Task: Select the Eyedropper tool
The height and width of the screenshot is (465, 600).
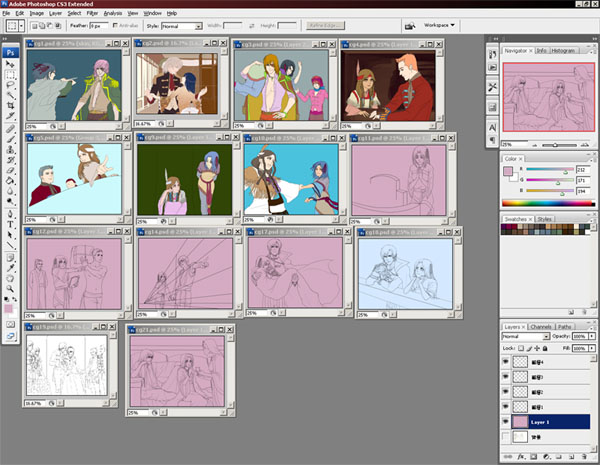Action: tap(10, 268)
